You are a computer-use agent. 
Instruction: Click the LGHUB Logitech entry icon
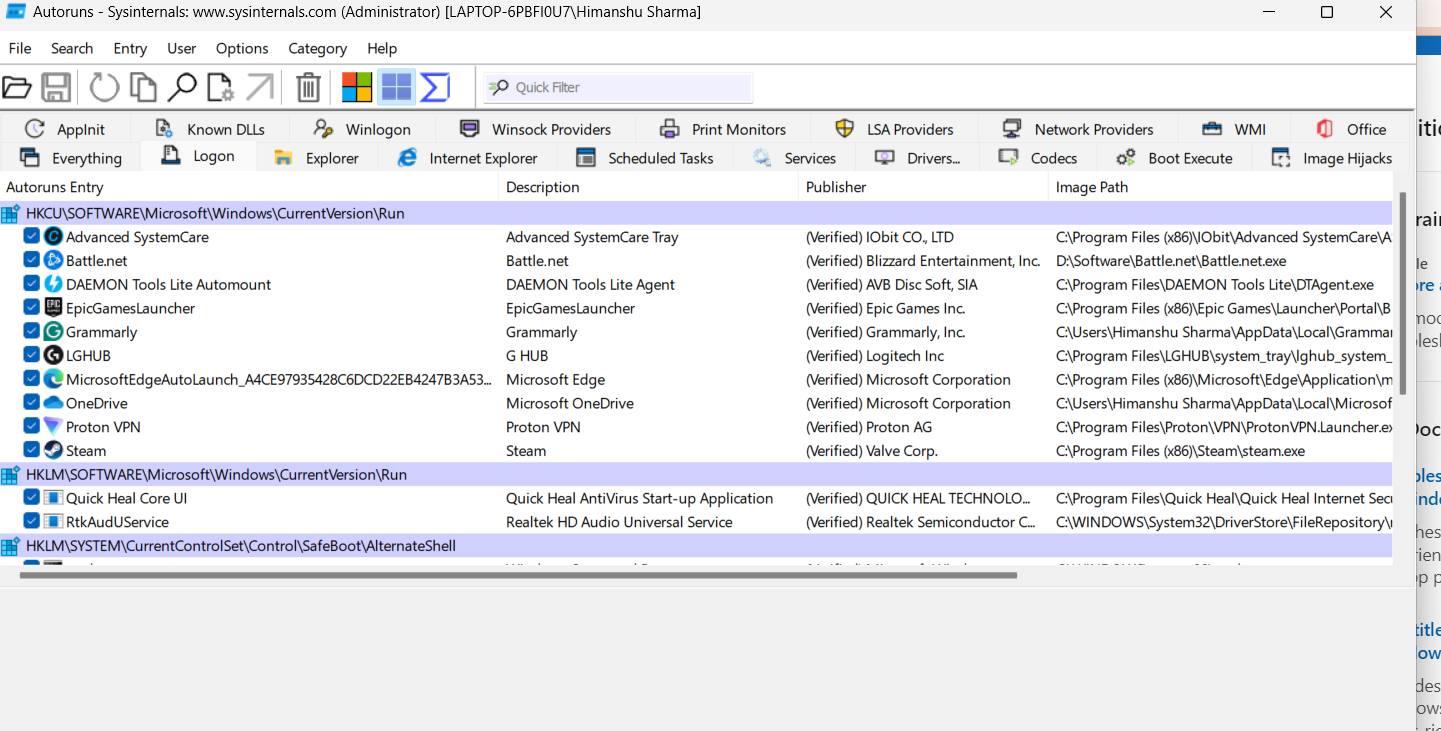[x=53, y=355]
